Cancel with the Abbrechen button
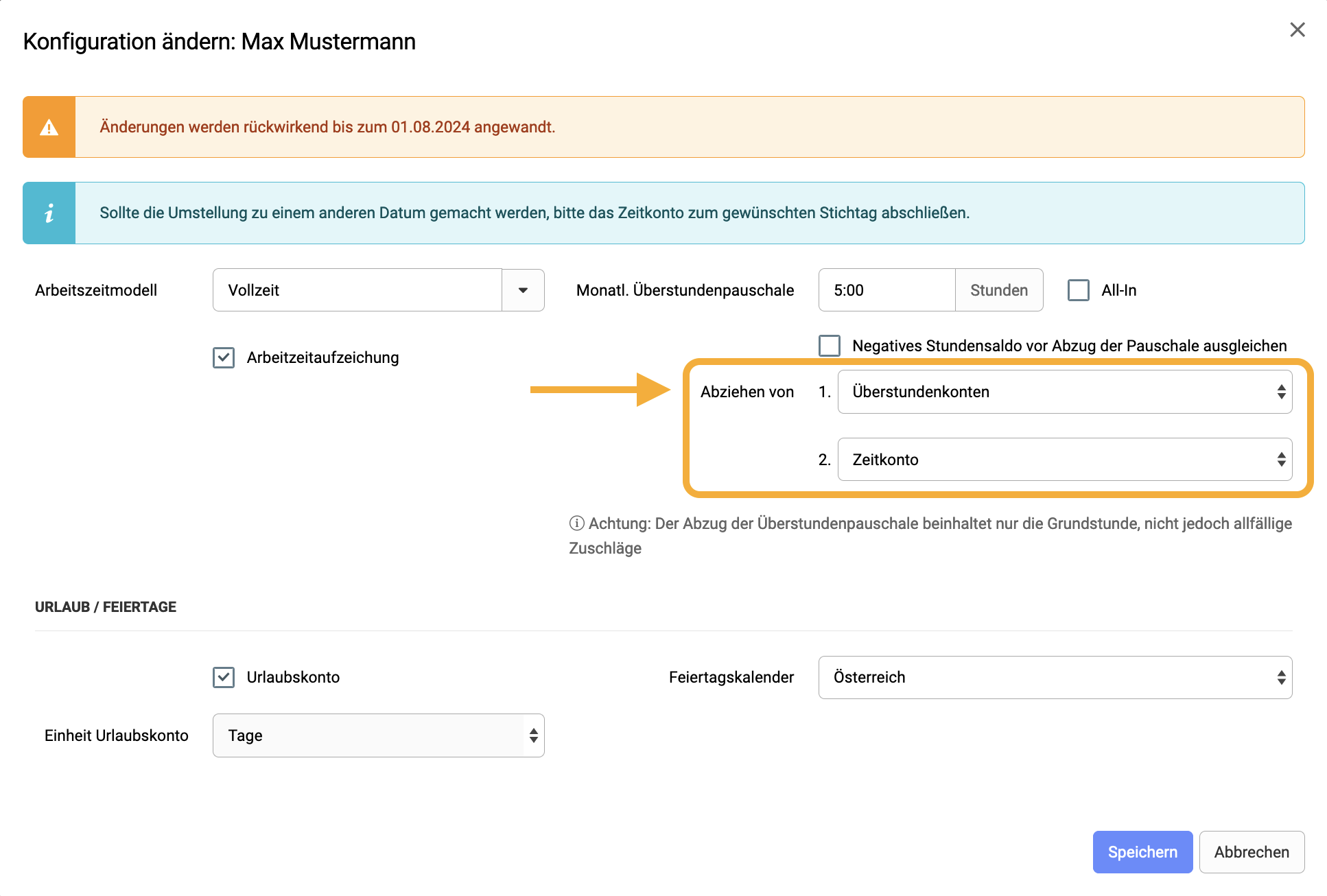This screenshot has height=896, width=1327. pos(1252,852)
